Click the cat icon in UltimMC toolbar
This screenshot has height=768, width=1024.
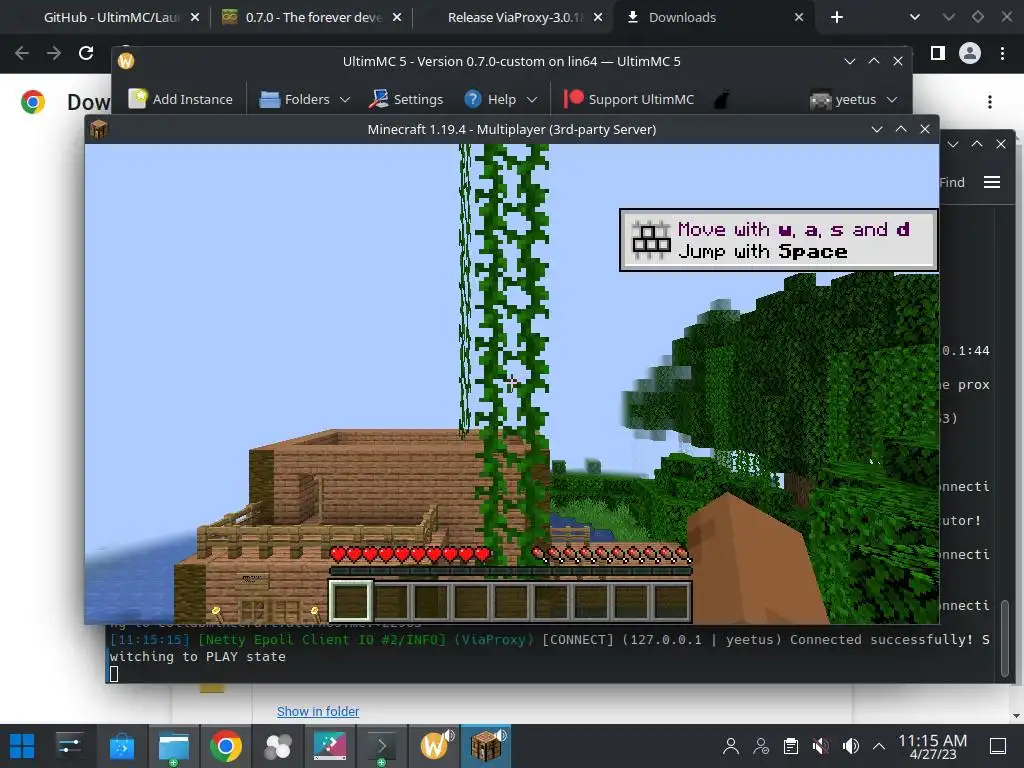click(722, 100)
